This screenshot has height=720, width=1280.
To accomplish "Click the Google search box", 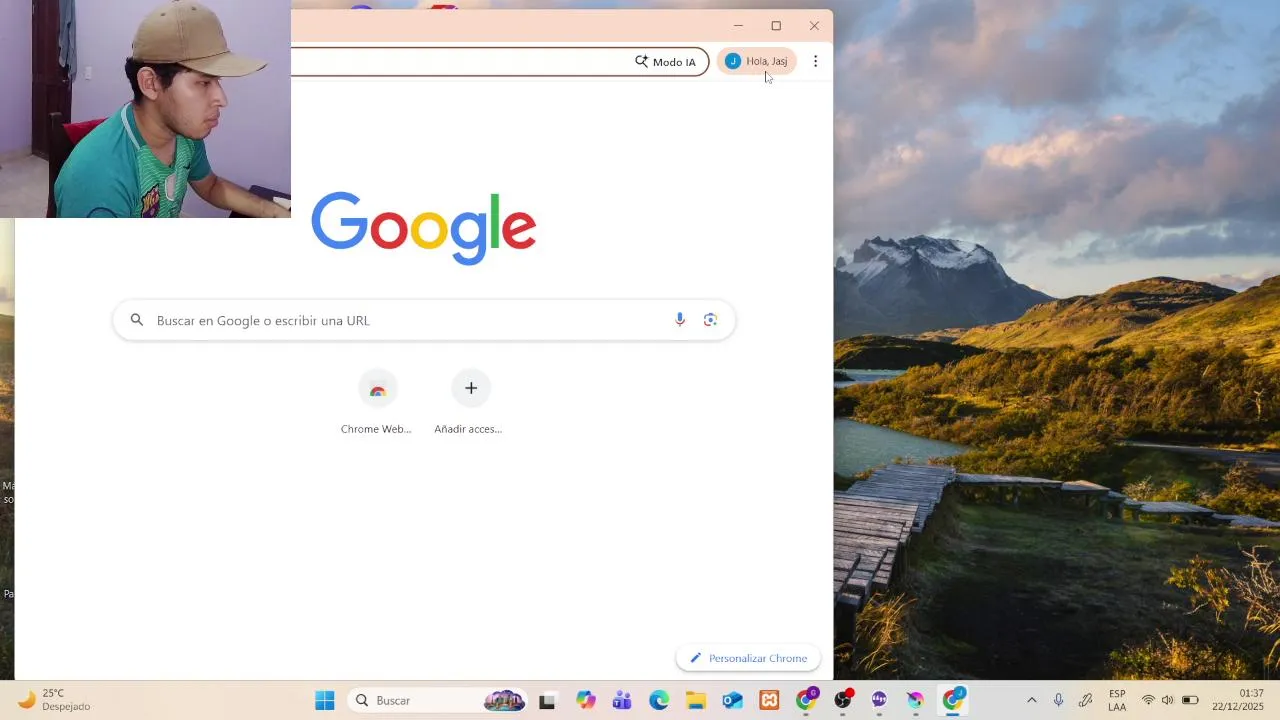I will click(x=424, y=320).
